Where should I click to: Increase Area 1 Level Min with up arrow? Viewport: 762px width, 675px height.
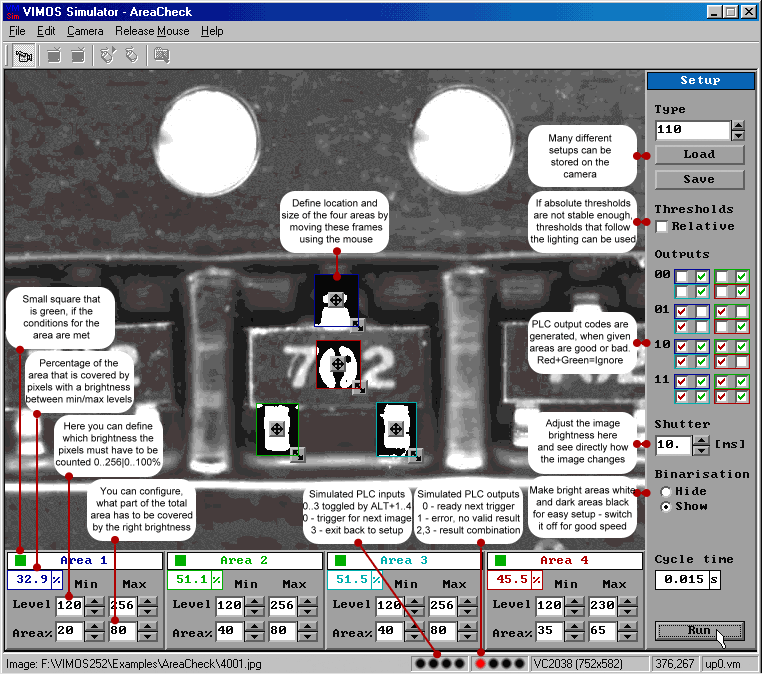(93, 600)
